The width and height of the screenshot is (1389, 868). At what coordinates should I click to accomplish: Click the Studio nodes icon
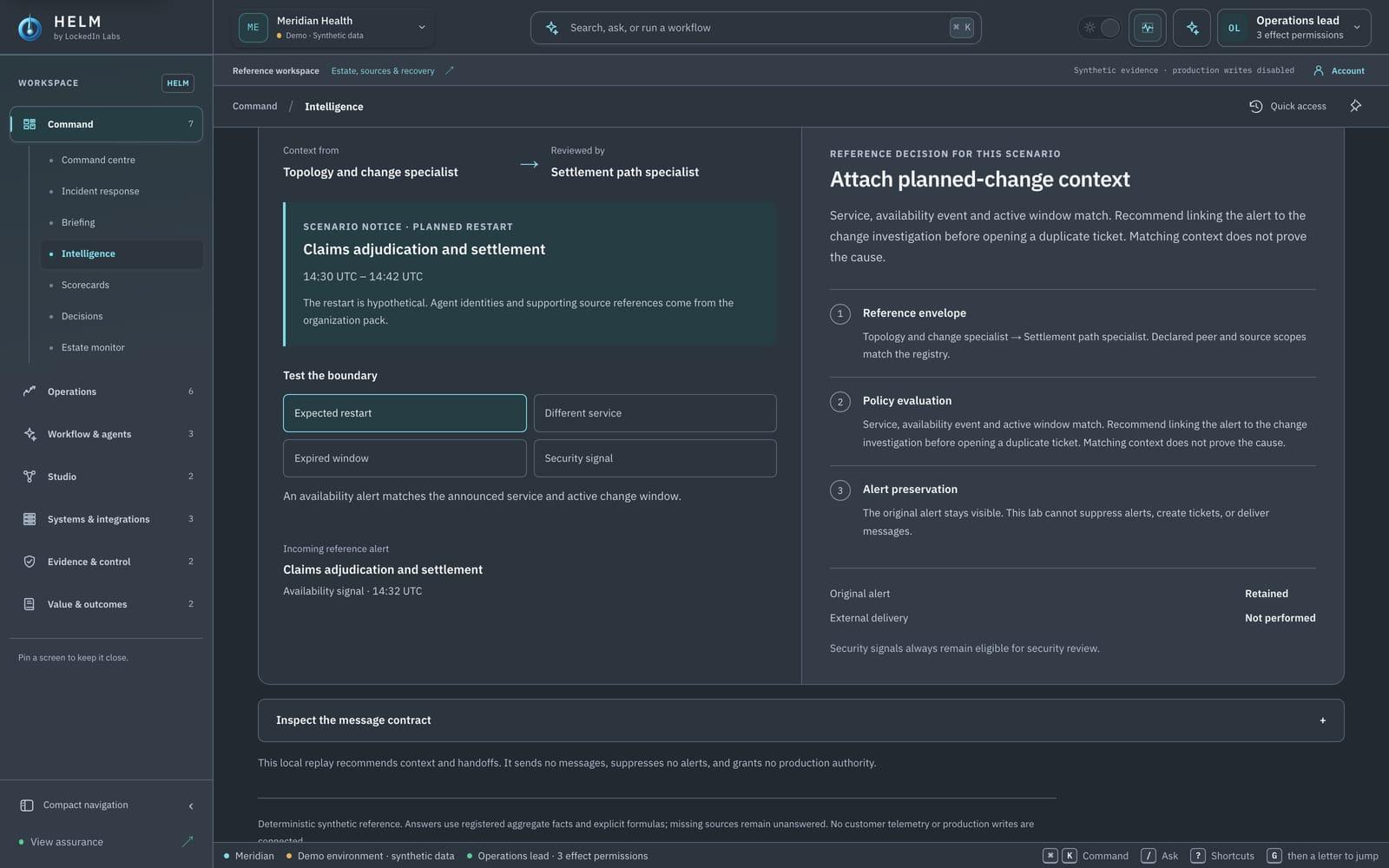30,477
